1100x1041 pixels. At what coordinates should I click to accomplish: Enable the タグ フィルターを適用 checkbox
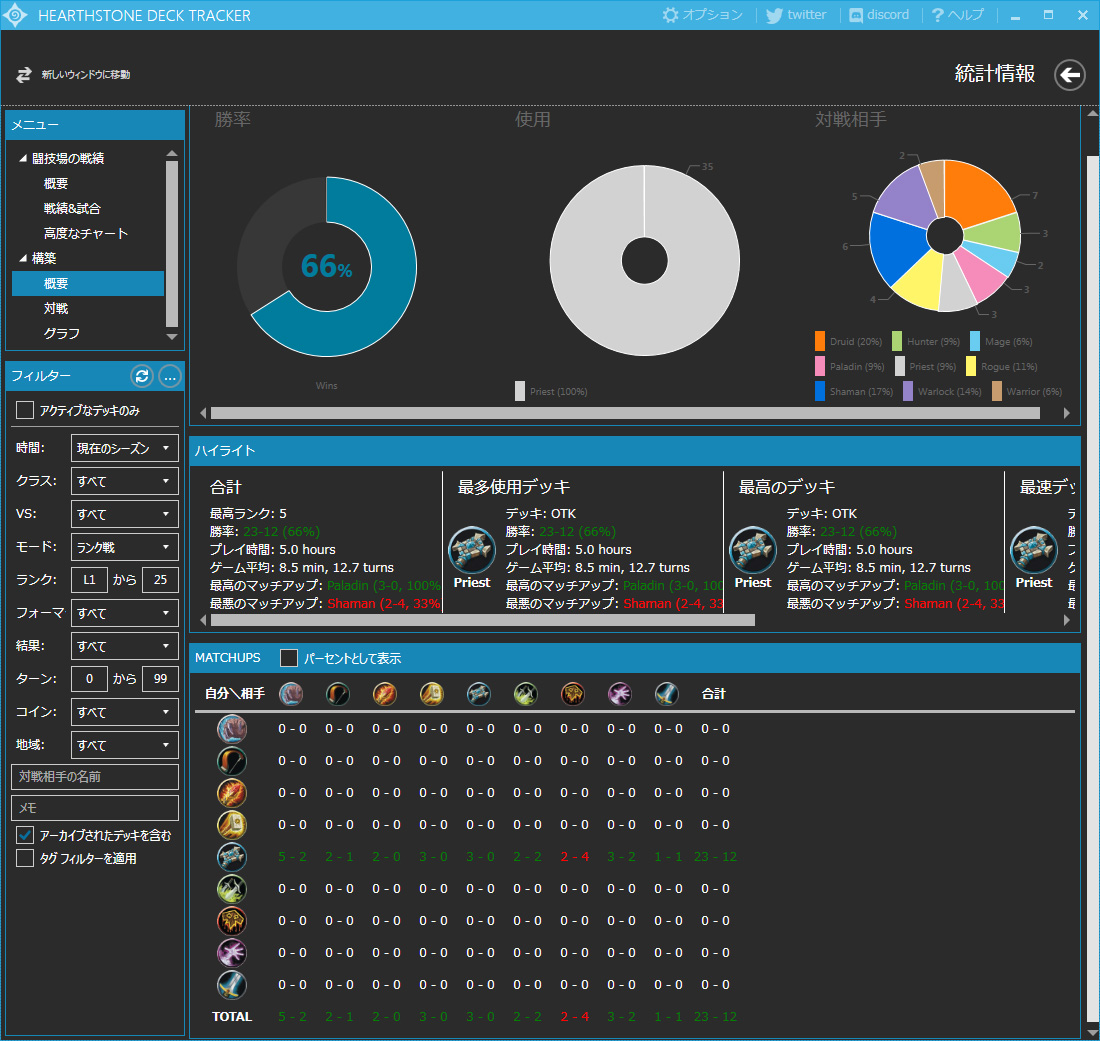click(25, 858)
